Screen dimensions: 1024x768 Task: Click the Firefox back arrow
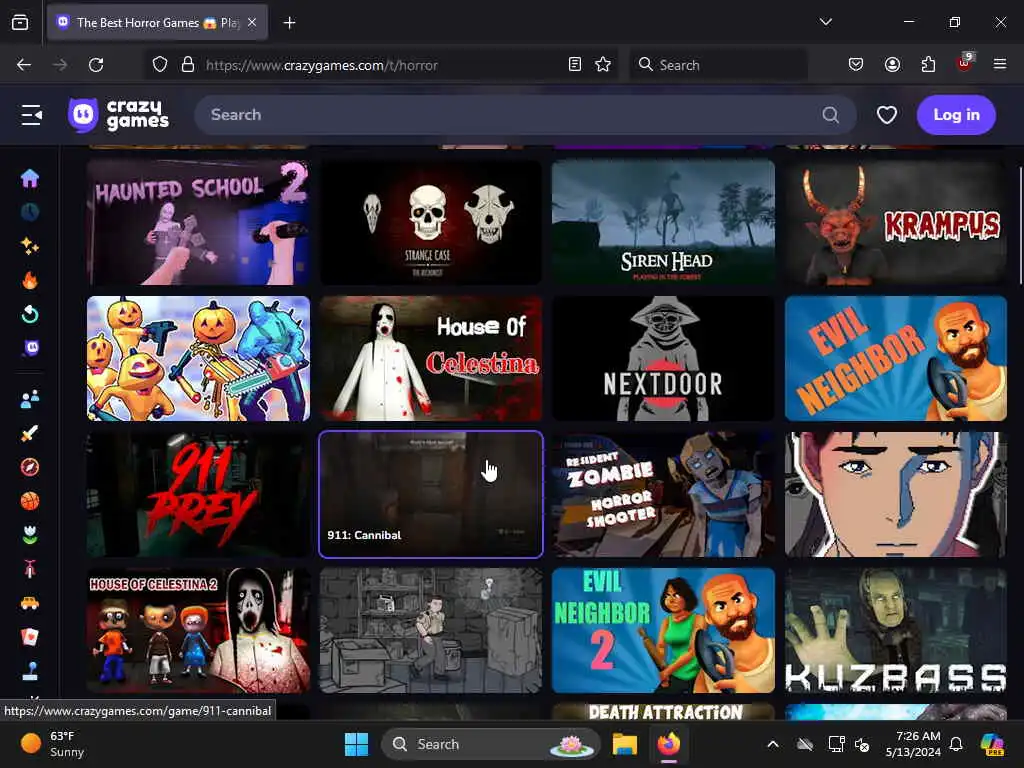(x=24, y=65)
